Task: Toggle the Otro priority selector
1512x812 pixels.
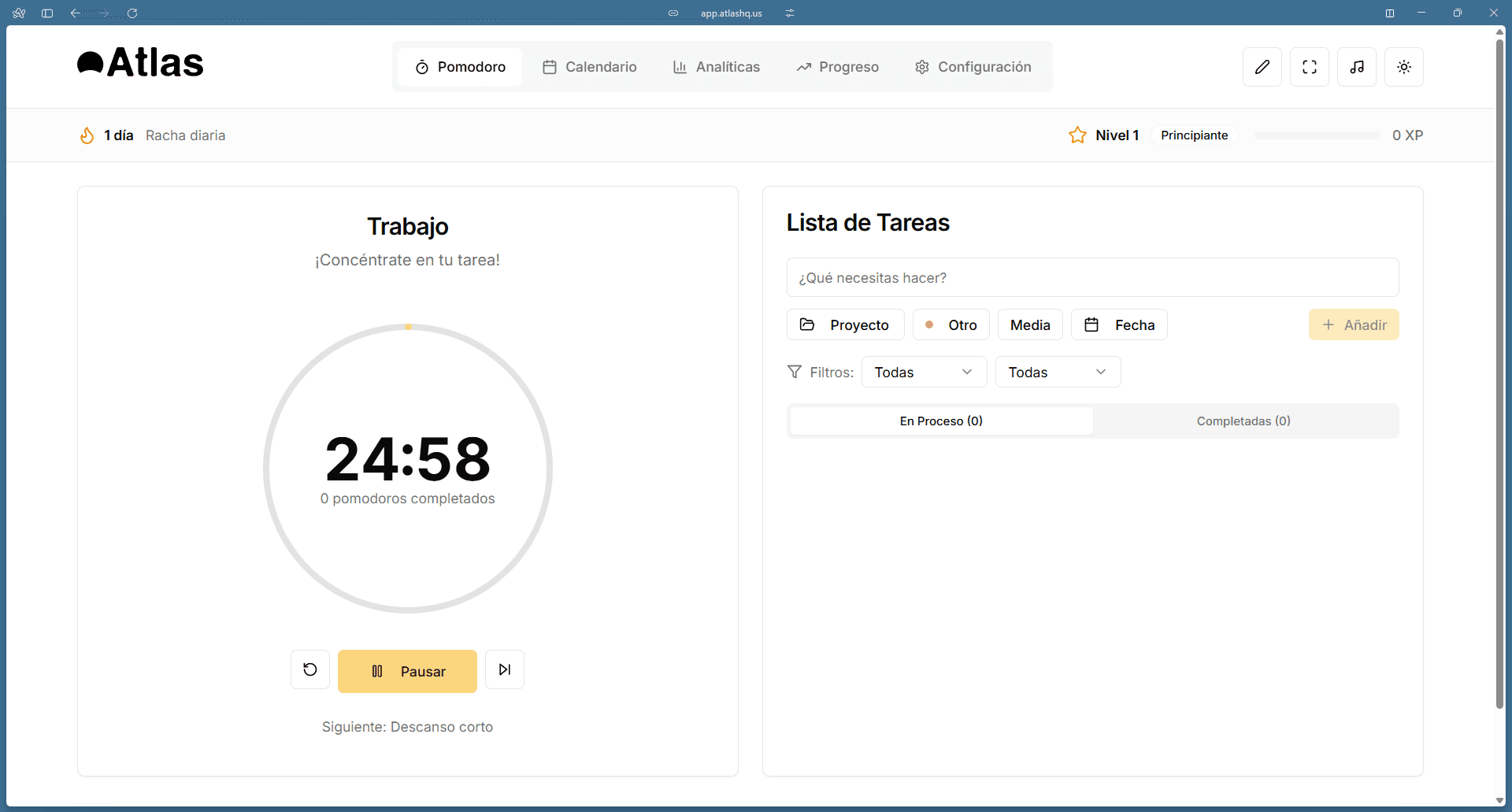Action: pos(951,324)
